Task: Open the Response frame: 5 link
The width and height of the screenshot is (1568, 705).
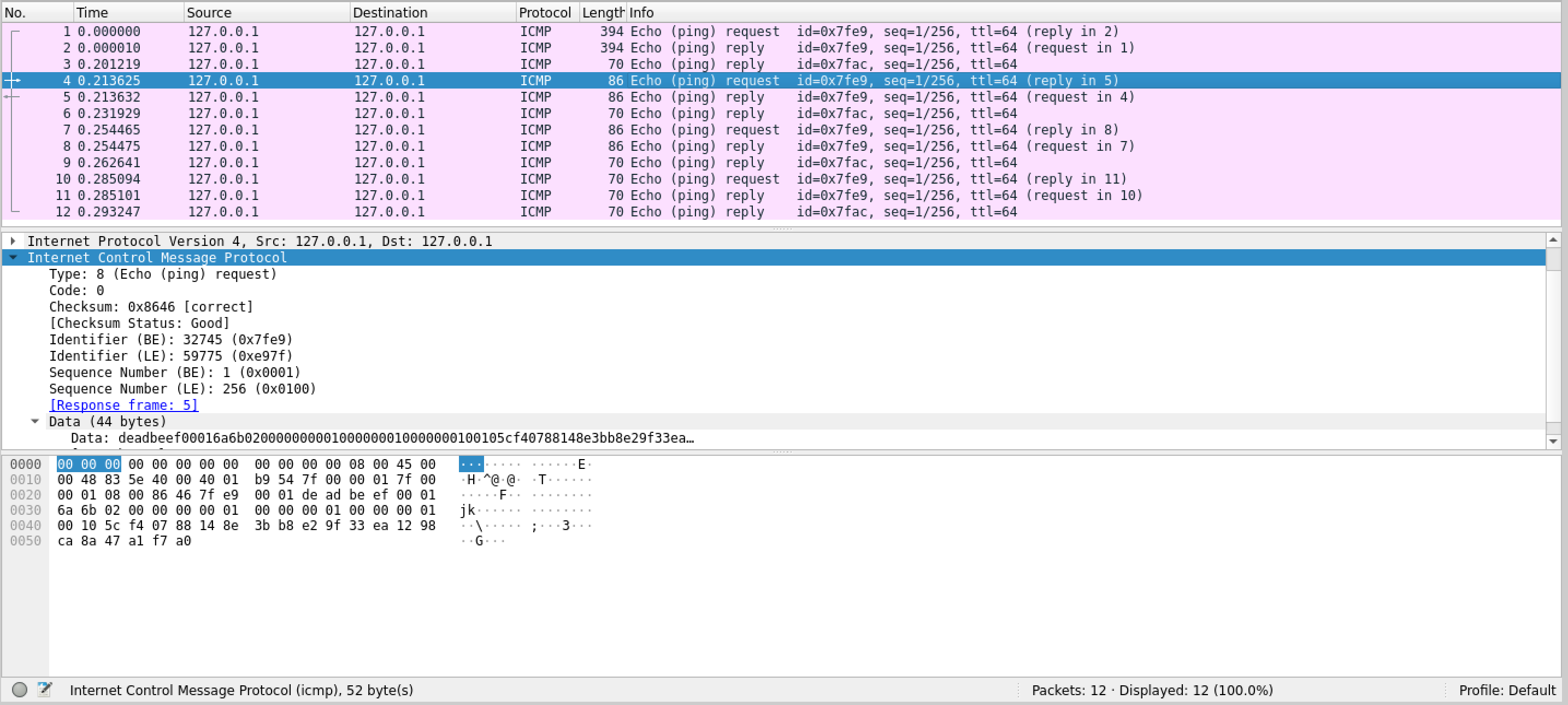Action: [123, 405]
